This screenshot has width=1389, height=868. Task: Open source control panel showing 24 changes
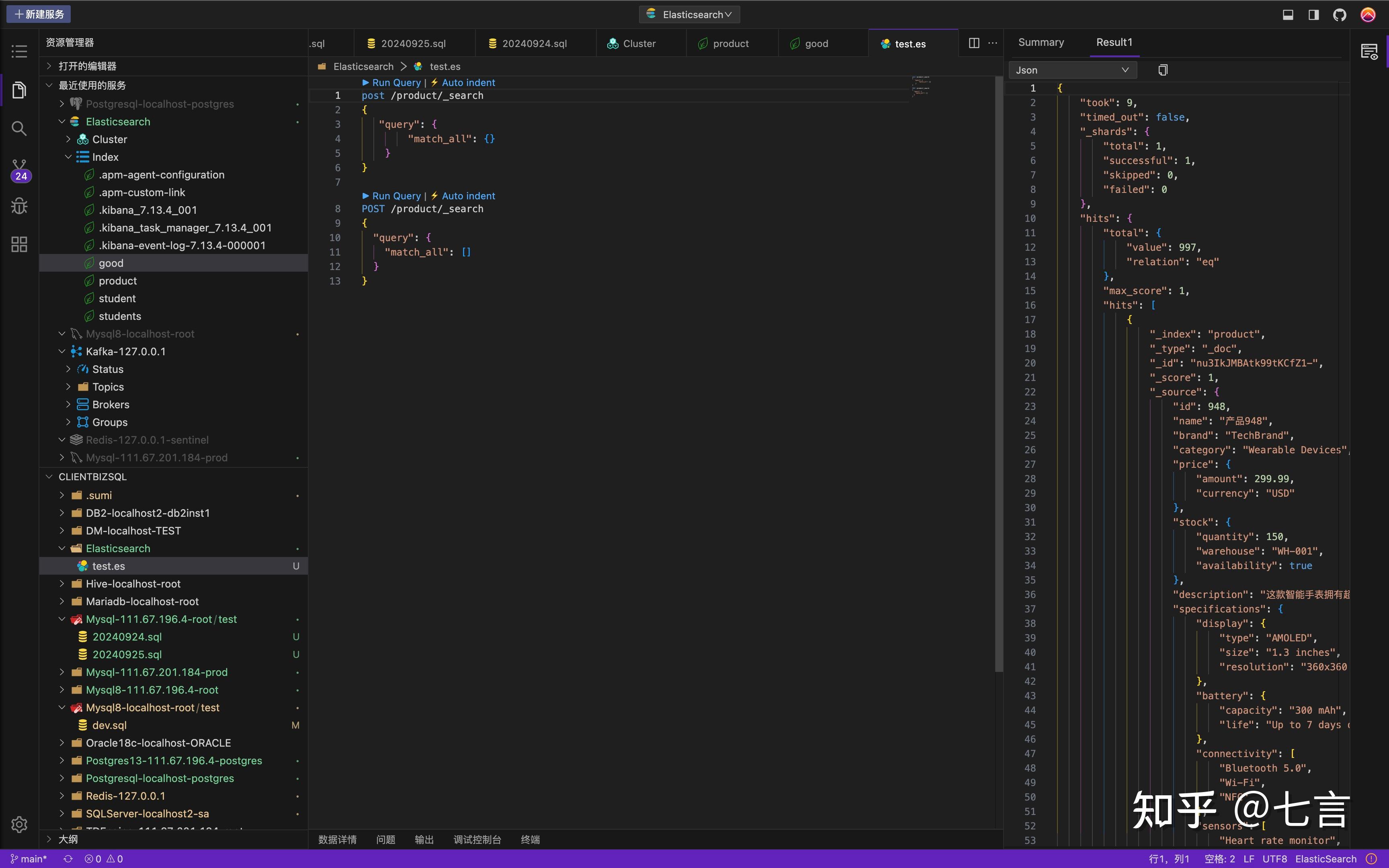[19, 168]
